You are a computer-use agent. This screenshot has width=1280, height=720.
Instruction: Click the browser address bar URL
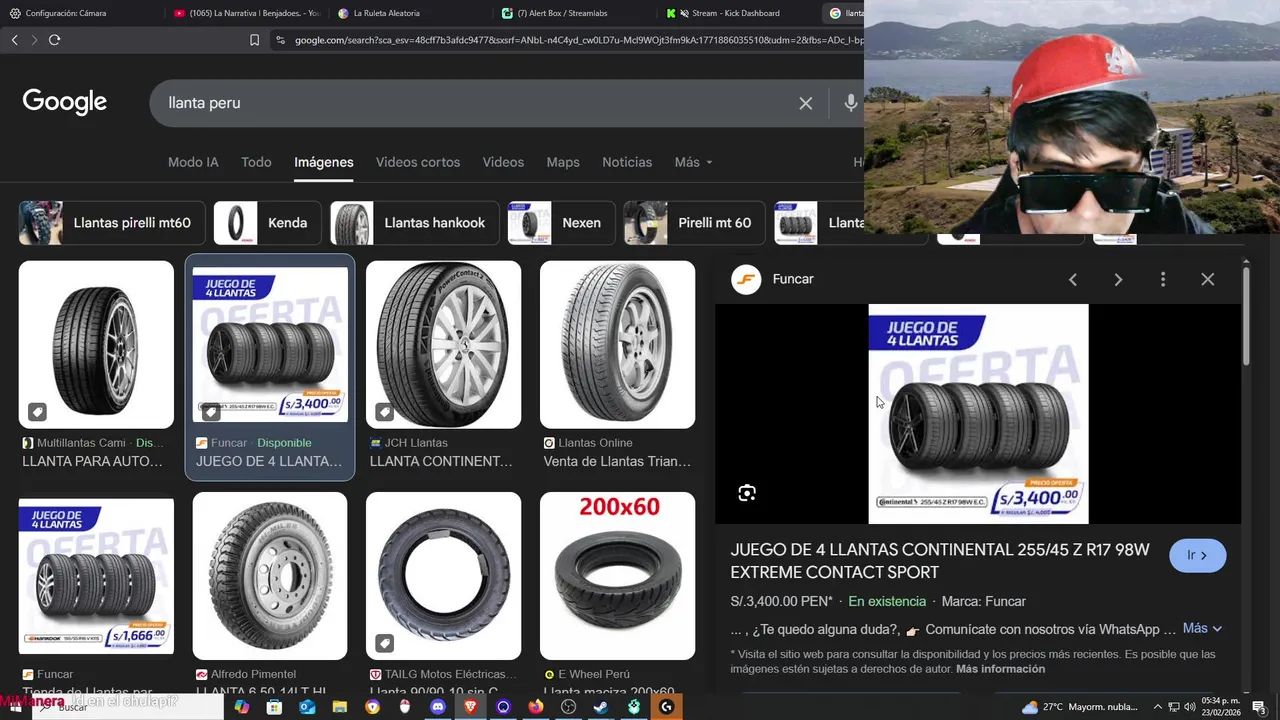[578, 40]
